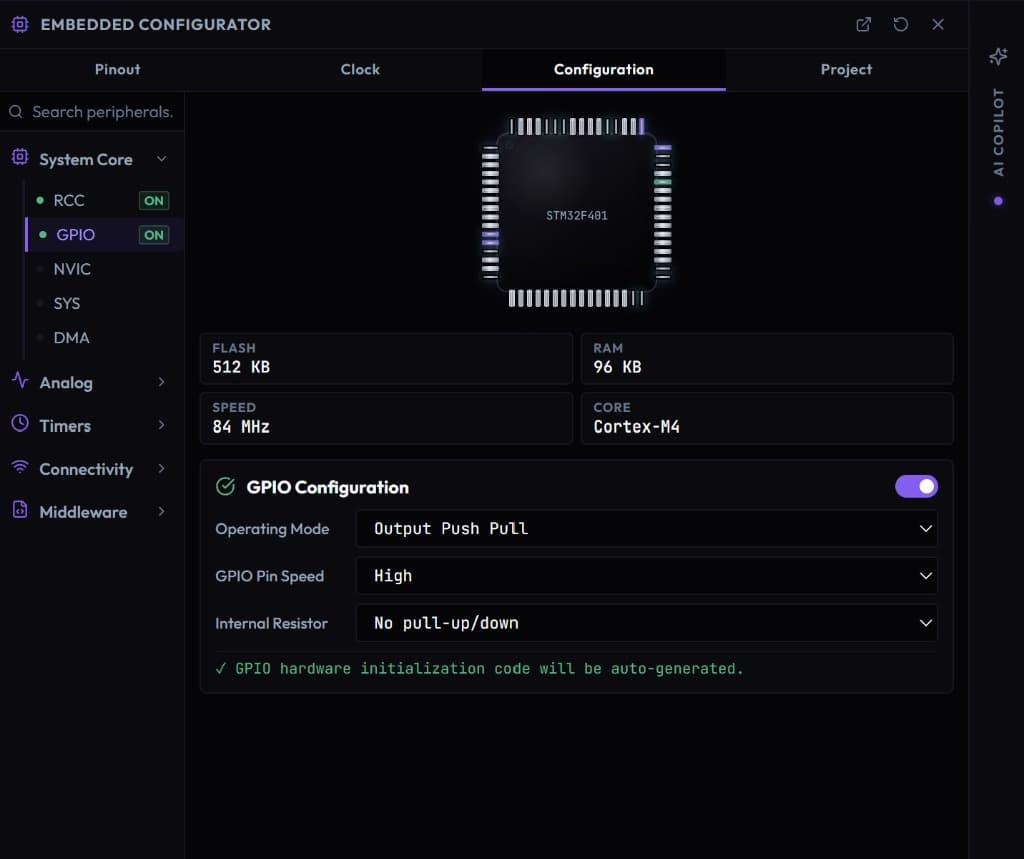This screenshot has width=1024, height=859.
Task: Click the Operating Mode label
Action: (272, 529)
